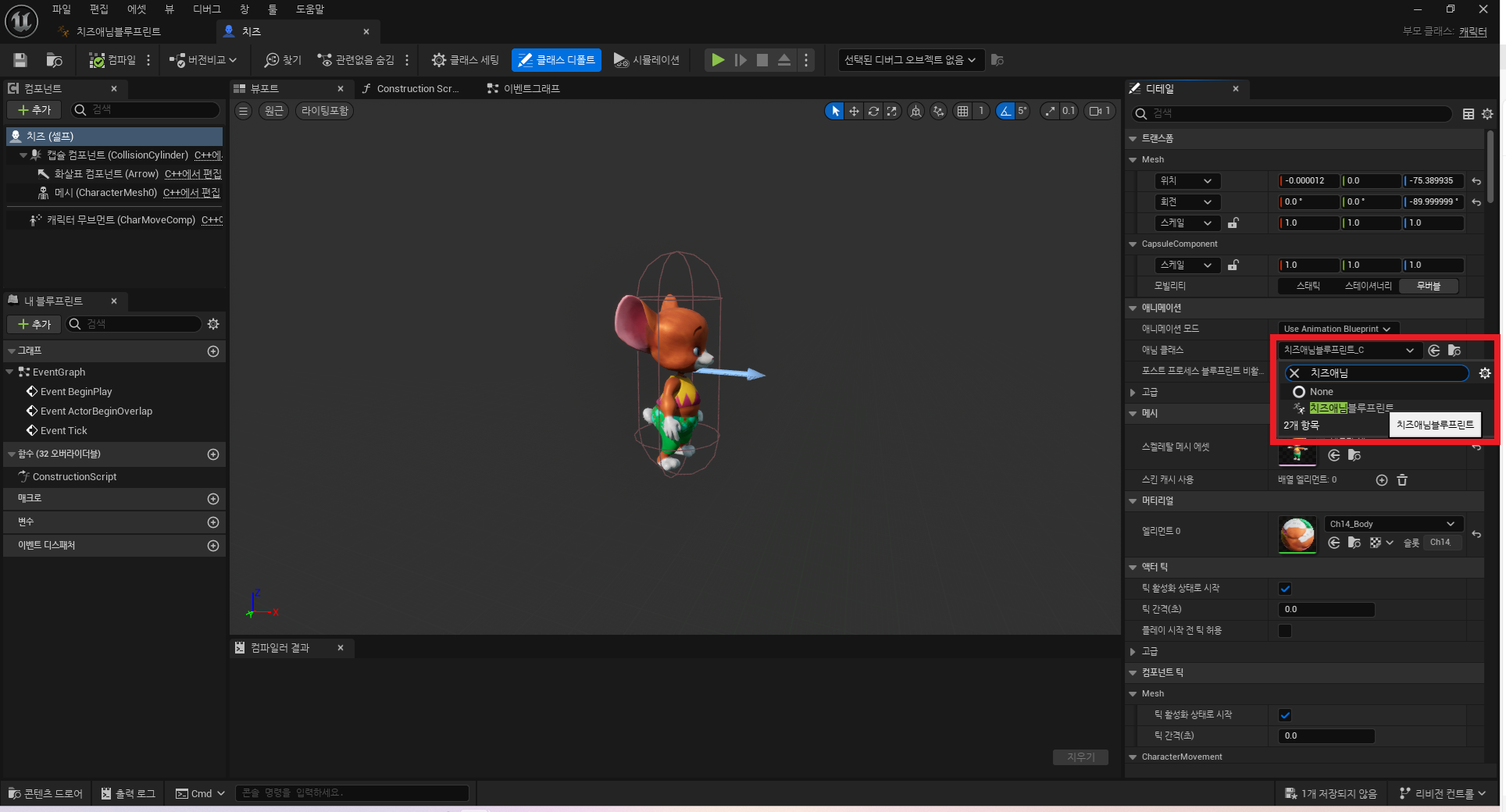Click the Stop playback square
This screenshot has width=1506, height=812.
[762, 60]
